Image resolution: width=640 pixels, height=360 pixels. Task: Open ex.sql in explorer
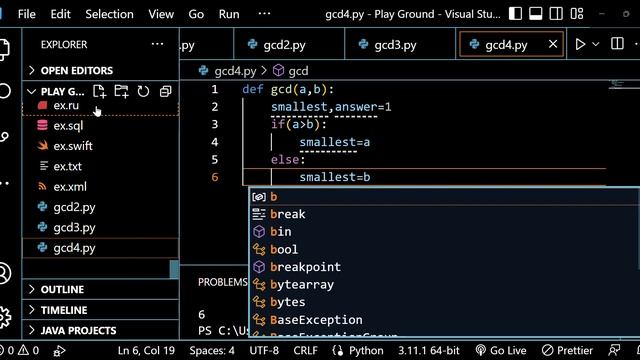pyautogui.click(x=101, y=125)
